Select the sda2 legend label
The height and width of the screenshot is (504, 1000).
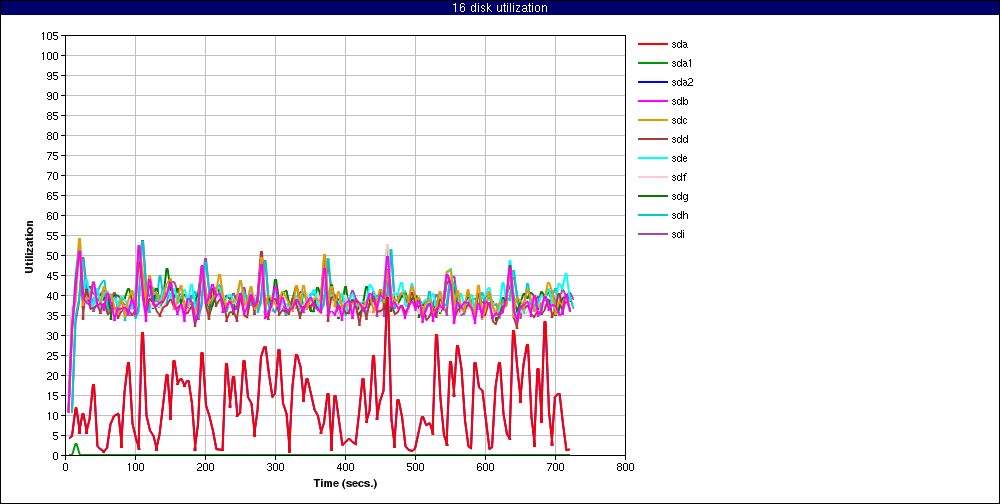(682, 82)
